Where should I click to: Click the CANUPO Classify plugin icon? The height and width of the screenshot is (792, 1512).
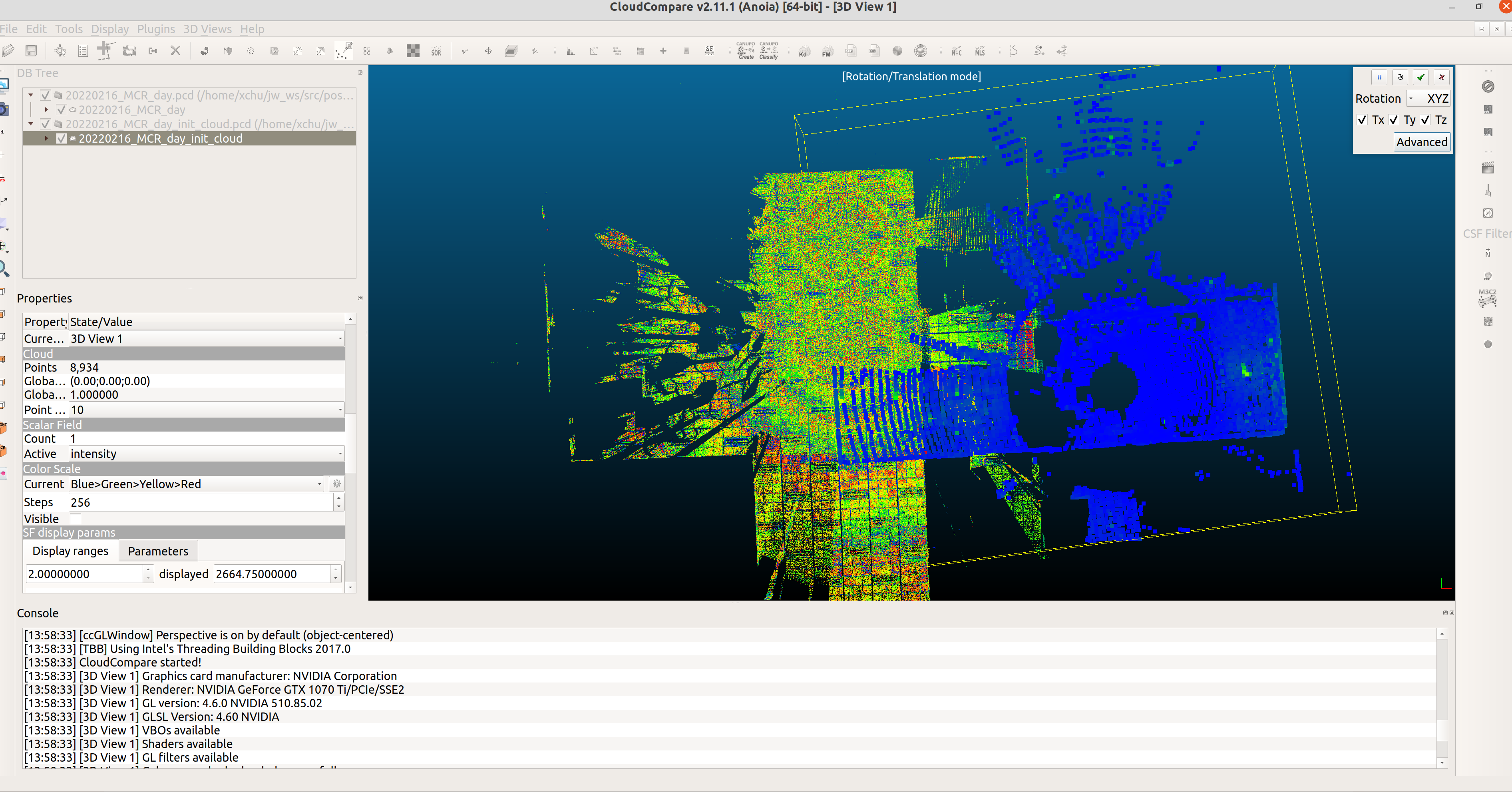pos(768,50)
